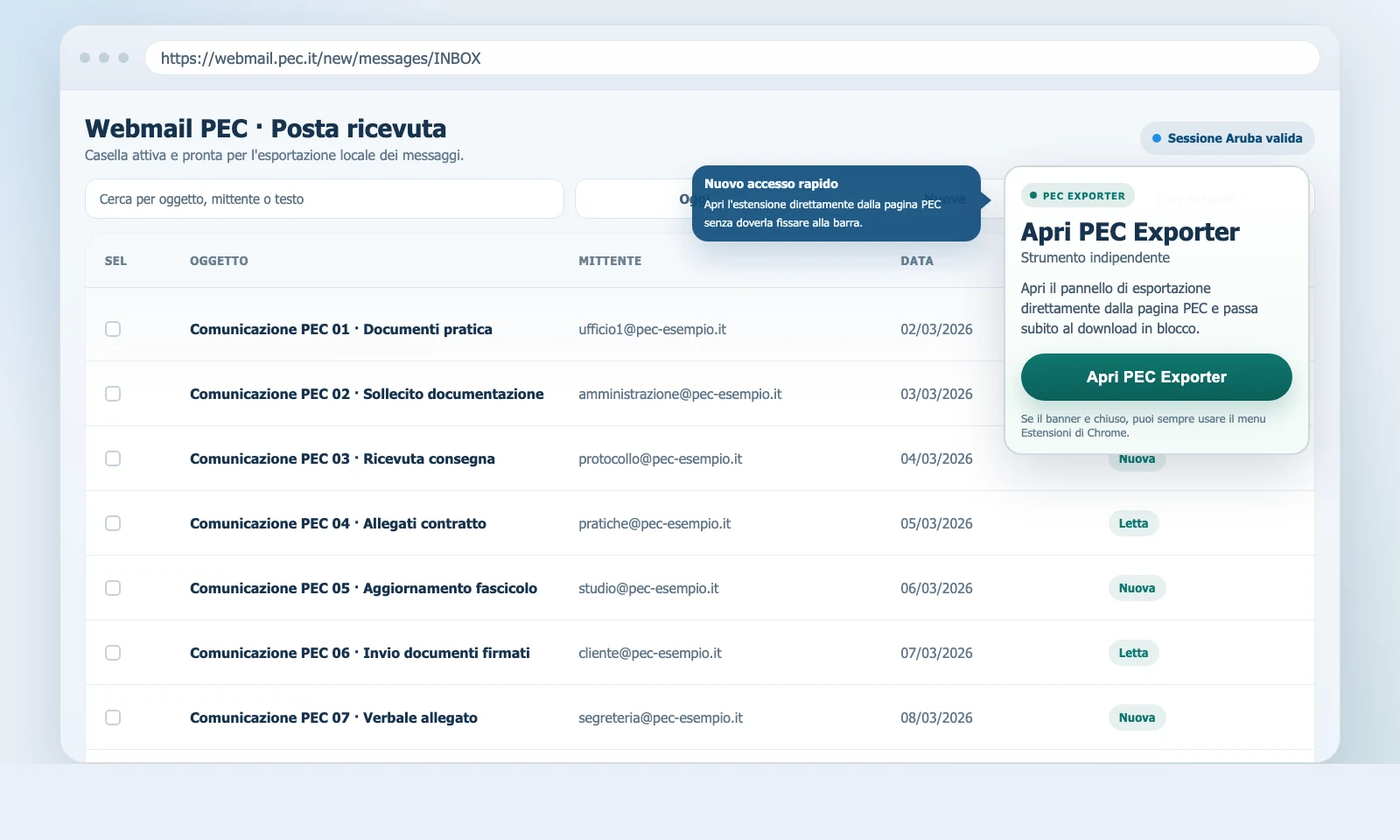Click the Nuova badge on PEC 07 row
1400x840 pixels.
[1137, 717]
